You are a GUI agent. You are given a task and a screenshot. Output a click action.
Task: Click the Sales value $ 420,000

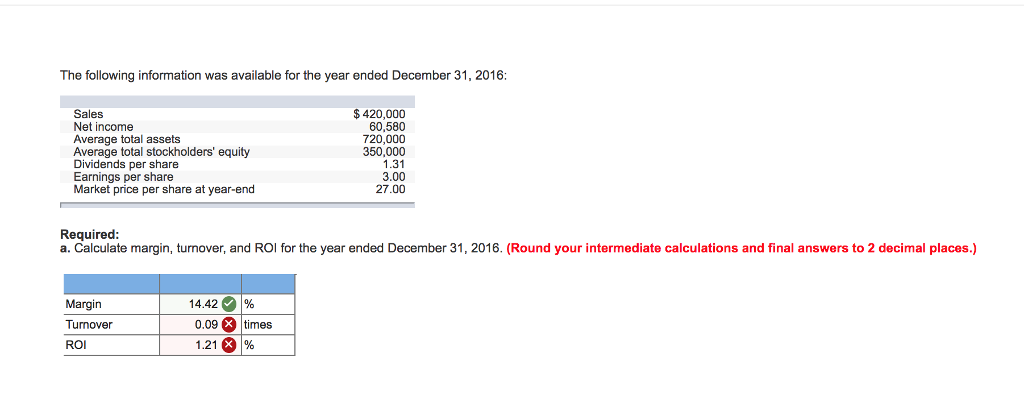[379, 114]
